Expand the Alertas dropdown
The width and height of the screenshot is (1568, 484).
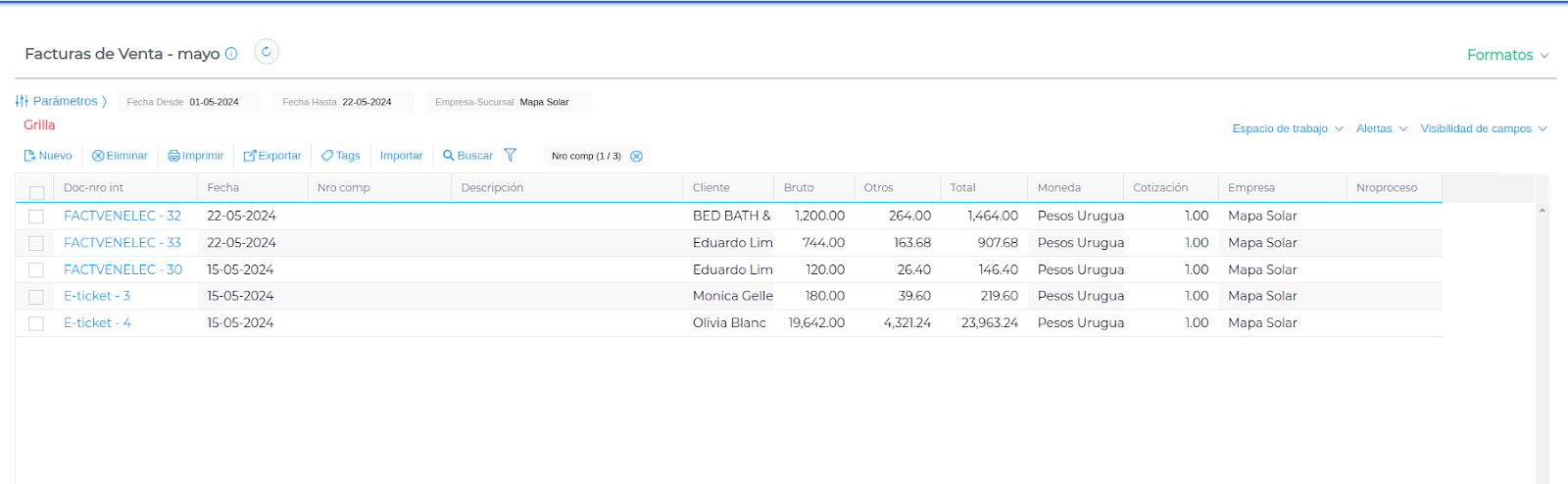(1381, 128)
